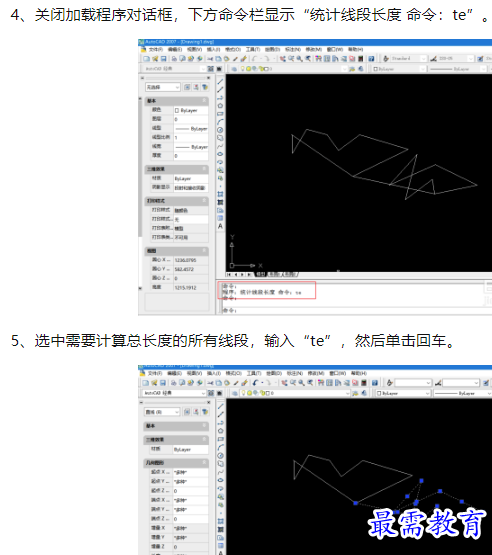Click Quick Select icon in step 4 properties palette

point(205,87)
